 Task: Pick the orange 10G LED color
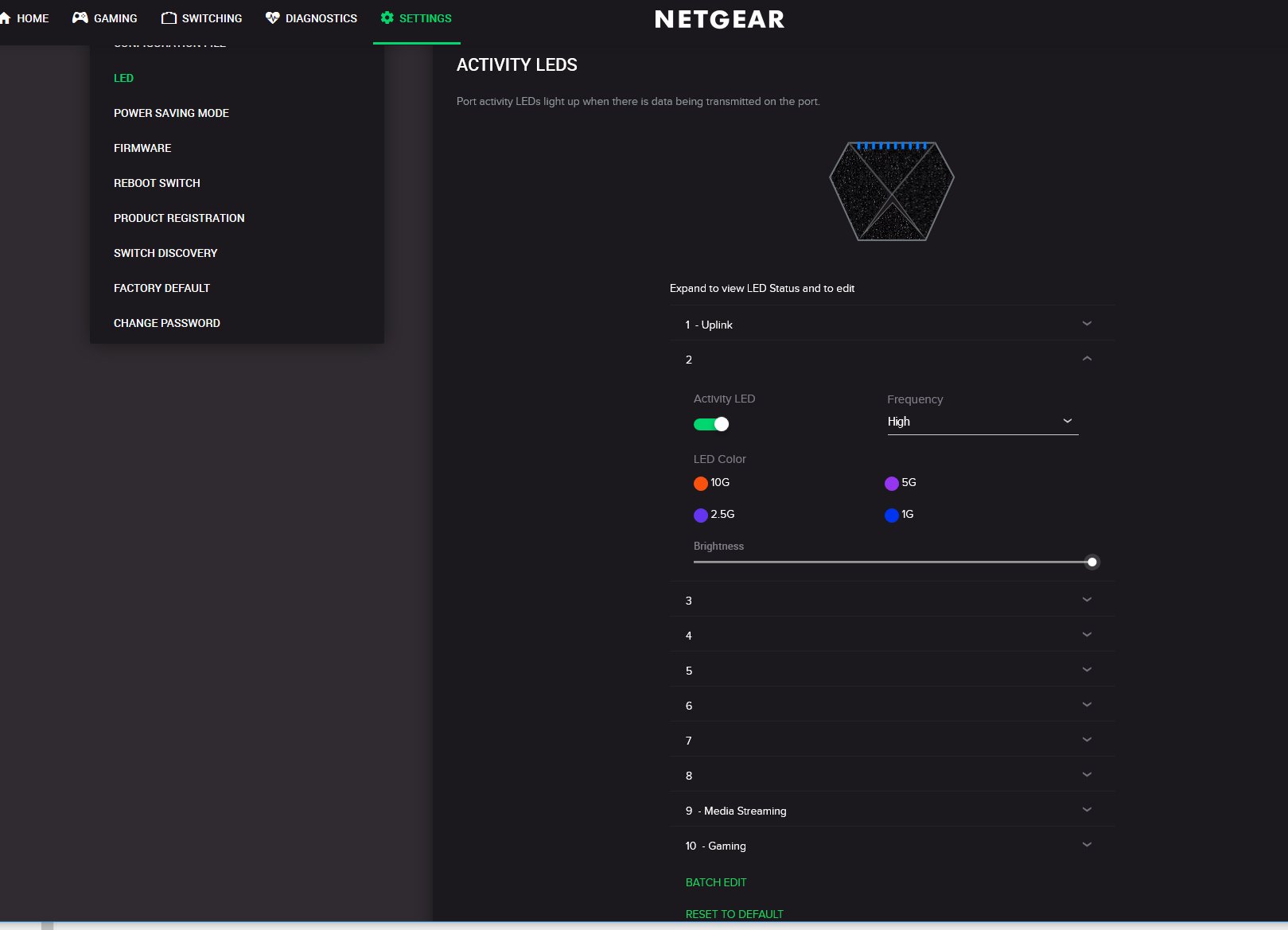701,484
